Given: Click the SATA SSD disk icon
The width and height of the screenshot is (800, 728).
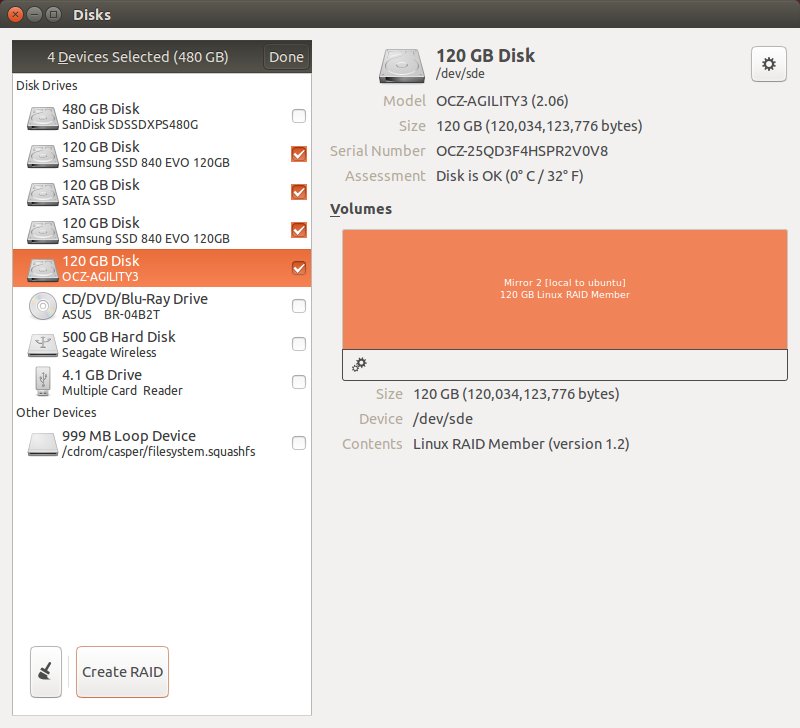Looking at the screenshot, I should click(x=42, y=193).
